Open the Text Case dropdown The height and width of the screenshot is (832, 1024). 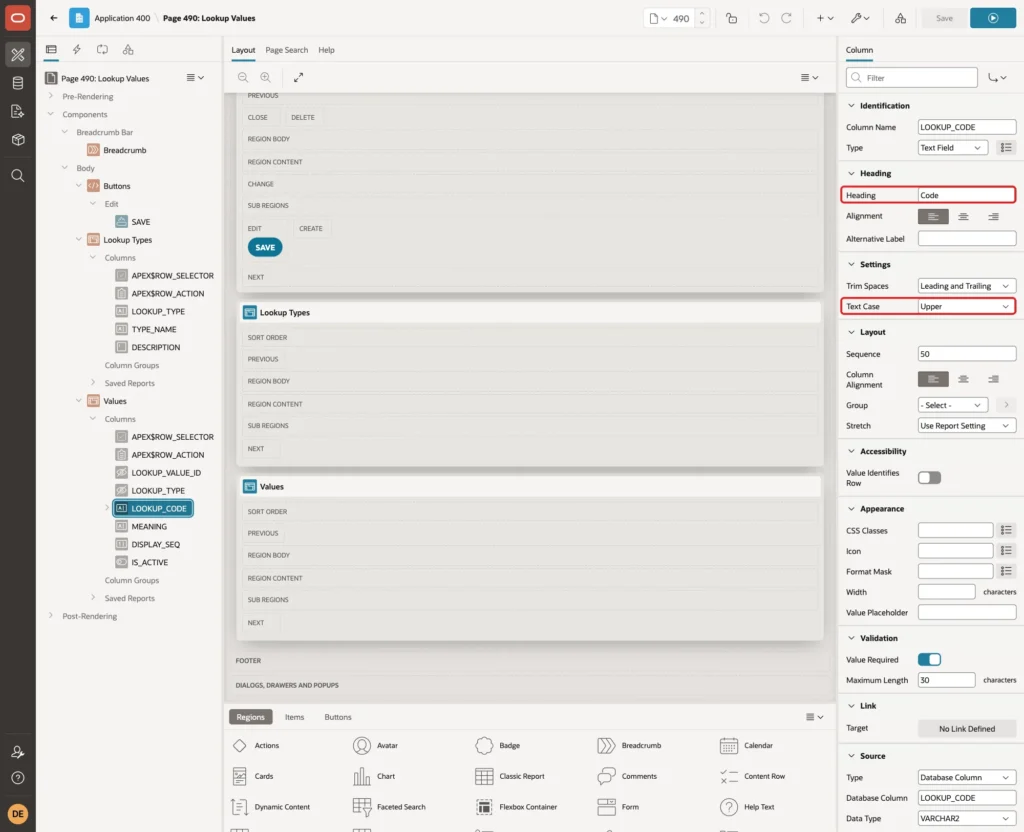pyautogui.click(x=967, y=306)
